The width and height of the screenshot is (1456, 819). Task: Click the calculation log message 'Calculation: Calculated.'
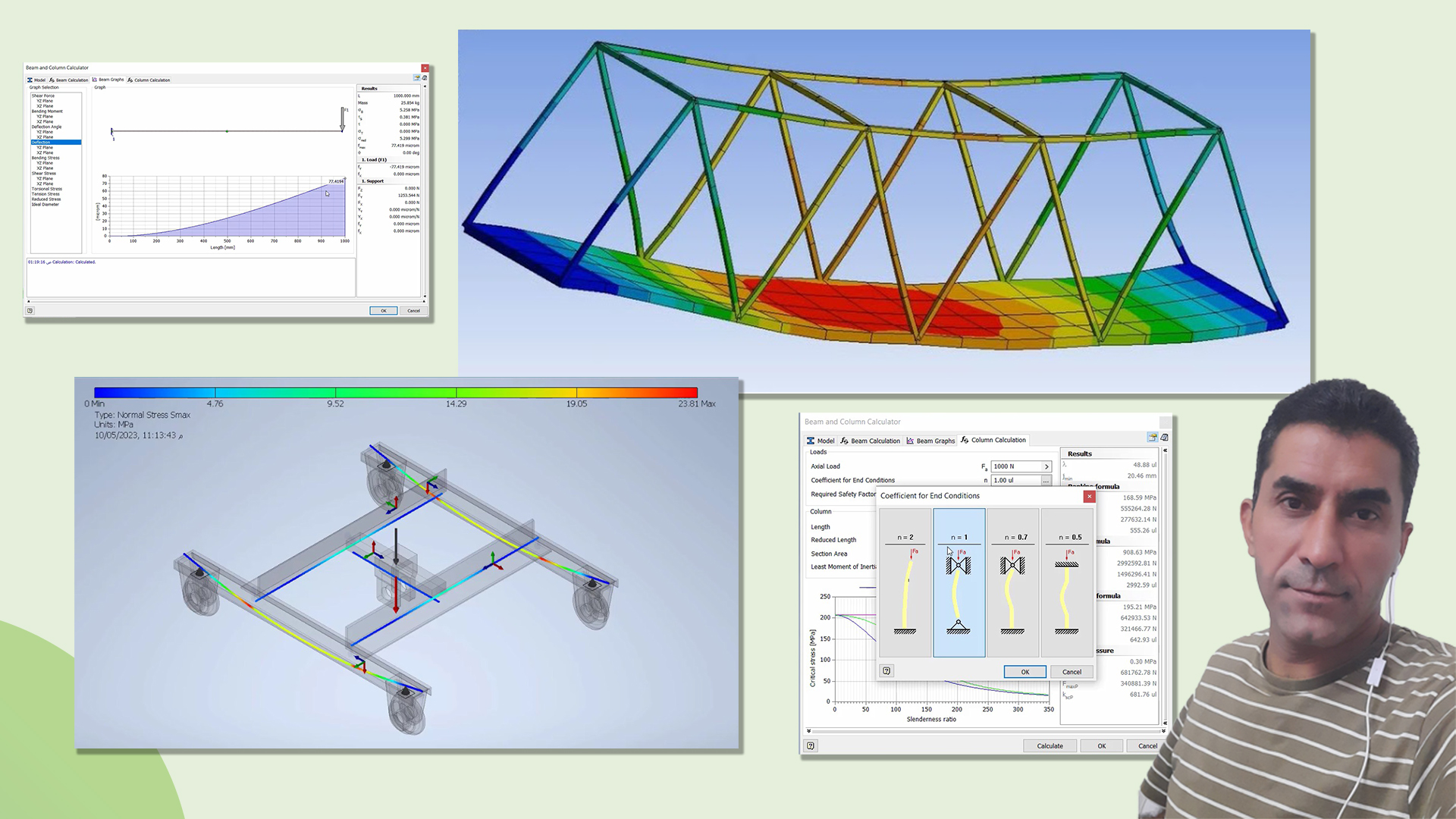tap(74, 262)
